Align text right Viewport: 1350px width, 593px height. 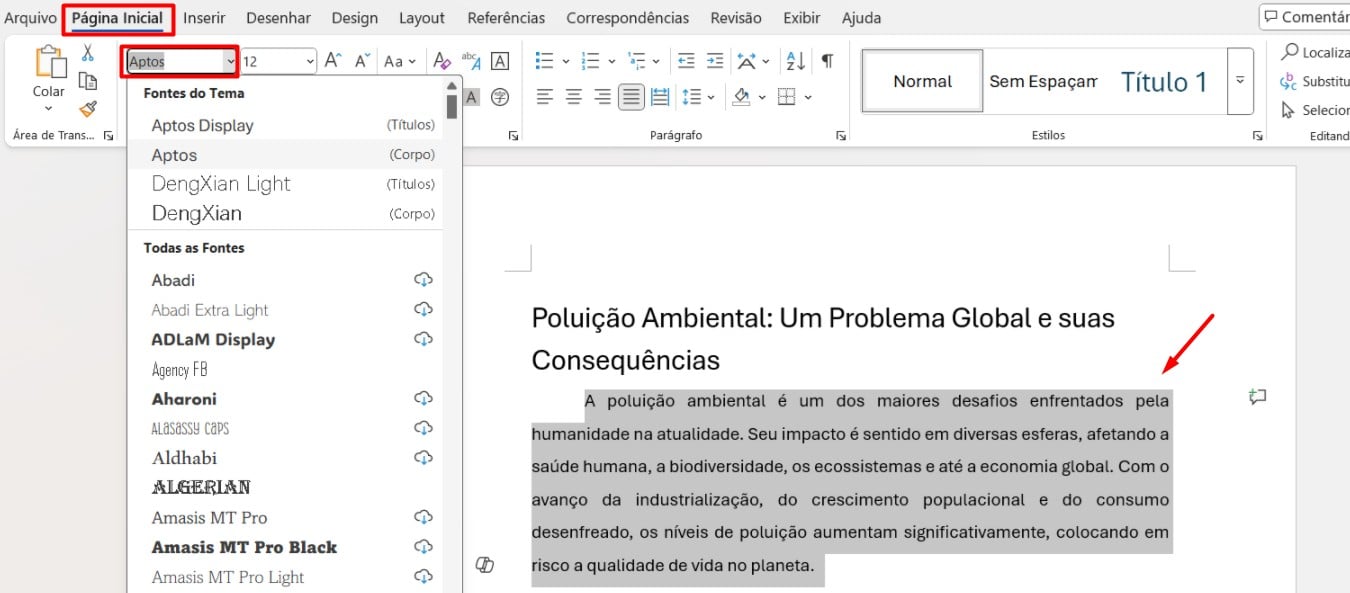pyautogui.click(x=602, y=97)
